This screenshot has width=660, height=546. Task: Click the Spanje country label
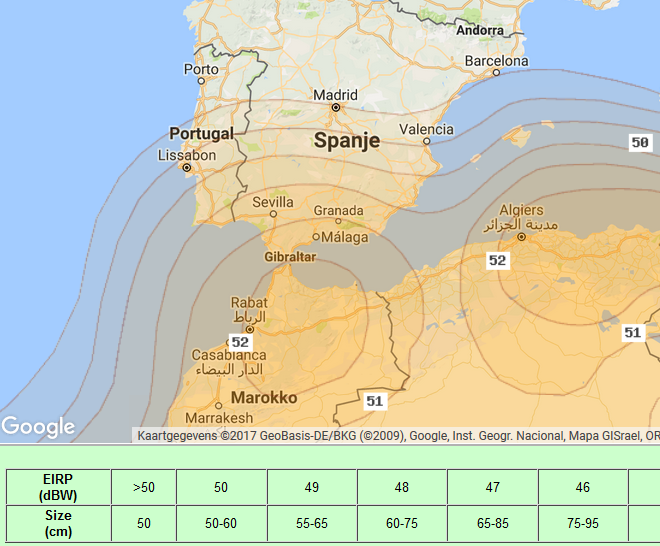[x=347, y=141]
